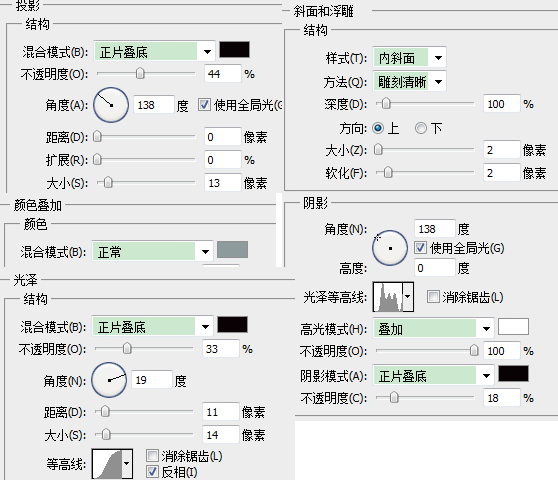Click the 光泽 angle dial
Screen dimensions: 558x480
[109, 380]
